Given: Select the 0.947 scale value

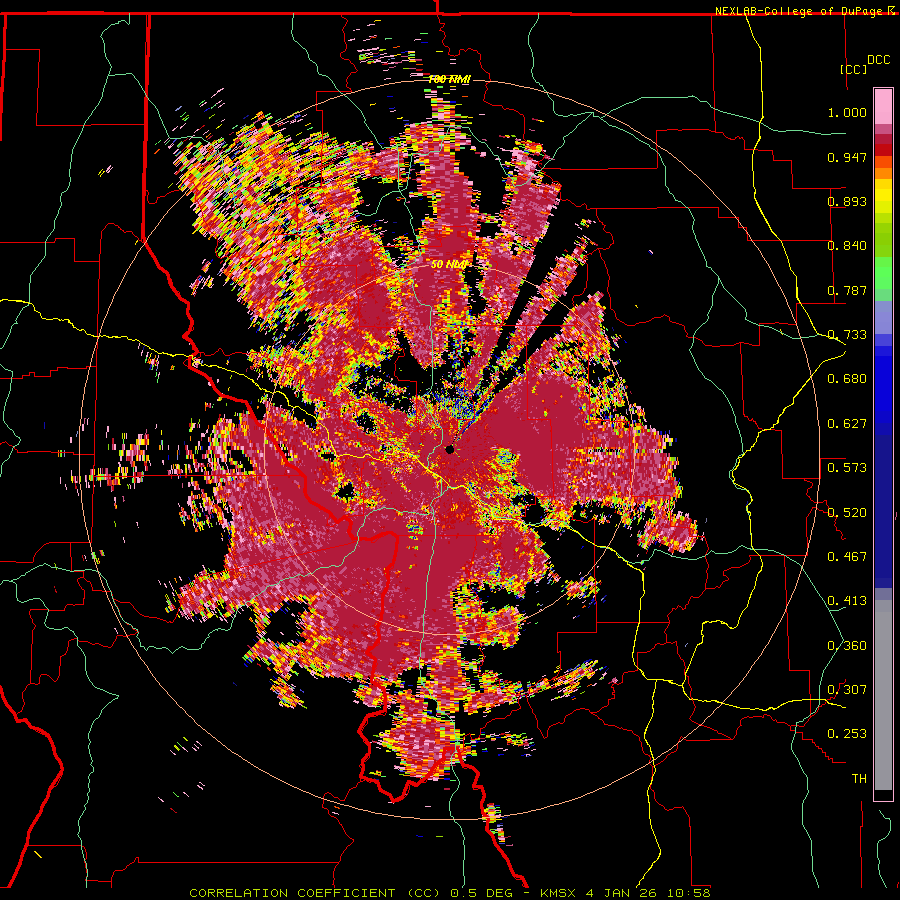Looking at the screenshot, I should tap(847, 157).
